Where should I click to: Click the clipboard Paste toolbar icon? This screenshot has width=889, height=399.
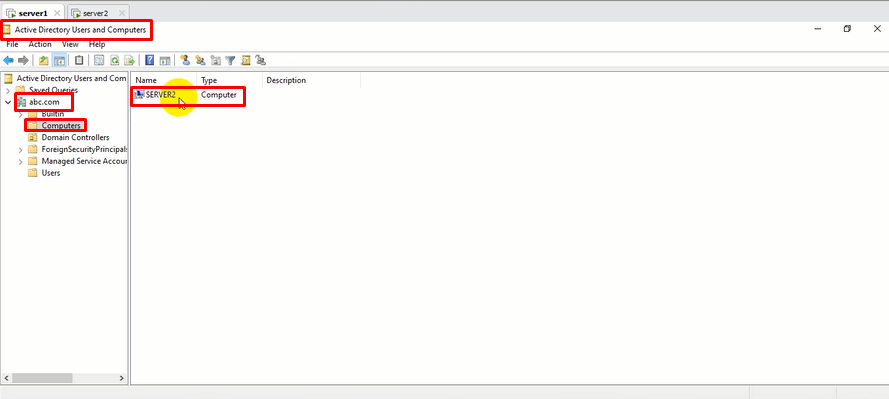point(79,60)
